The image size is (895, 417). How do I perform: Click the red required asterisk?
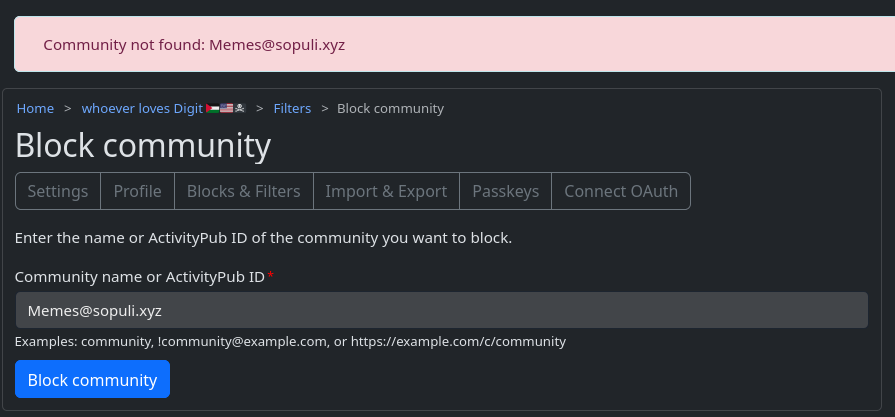point(271,276)
